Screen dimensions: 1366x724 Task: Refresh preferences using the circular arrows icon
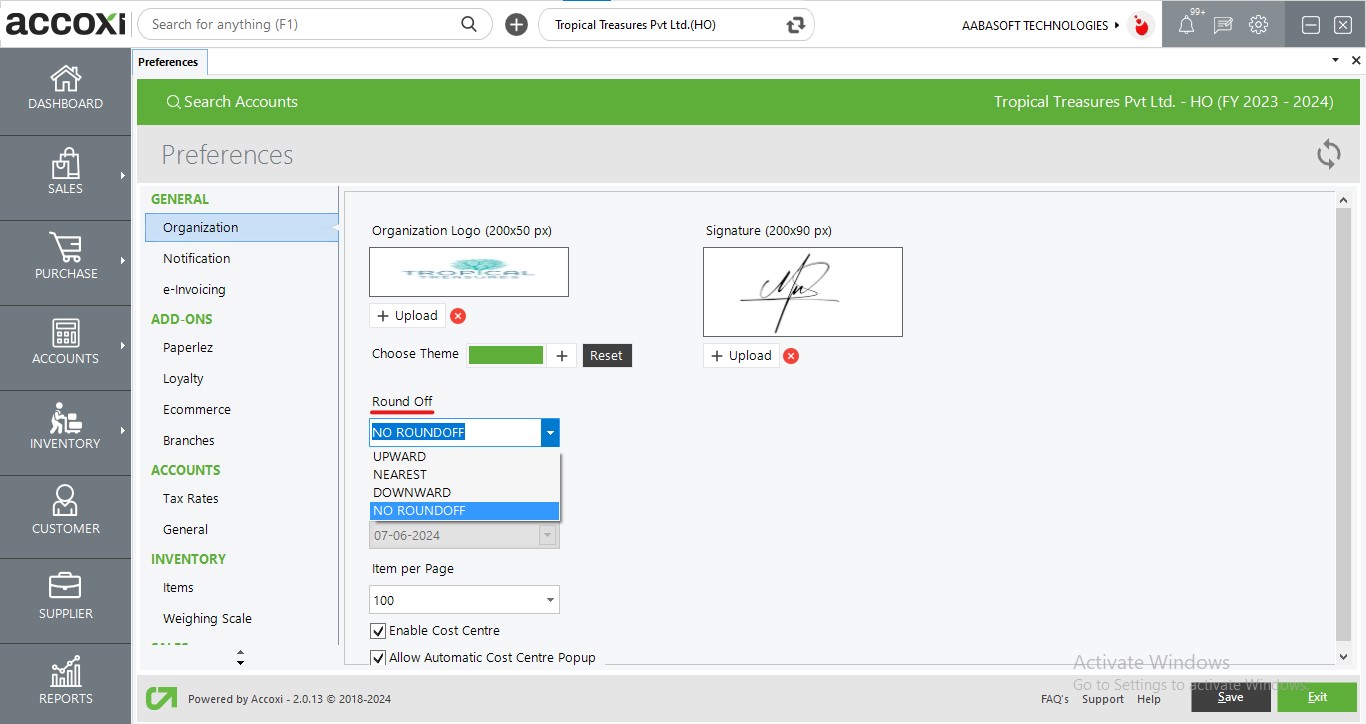coord(1328,154)
